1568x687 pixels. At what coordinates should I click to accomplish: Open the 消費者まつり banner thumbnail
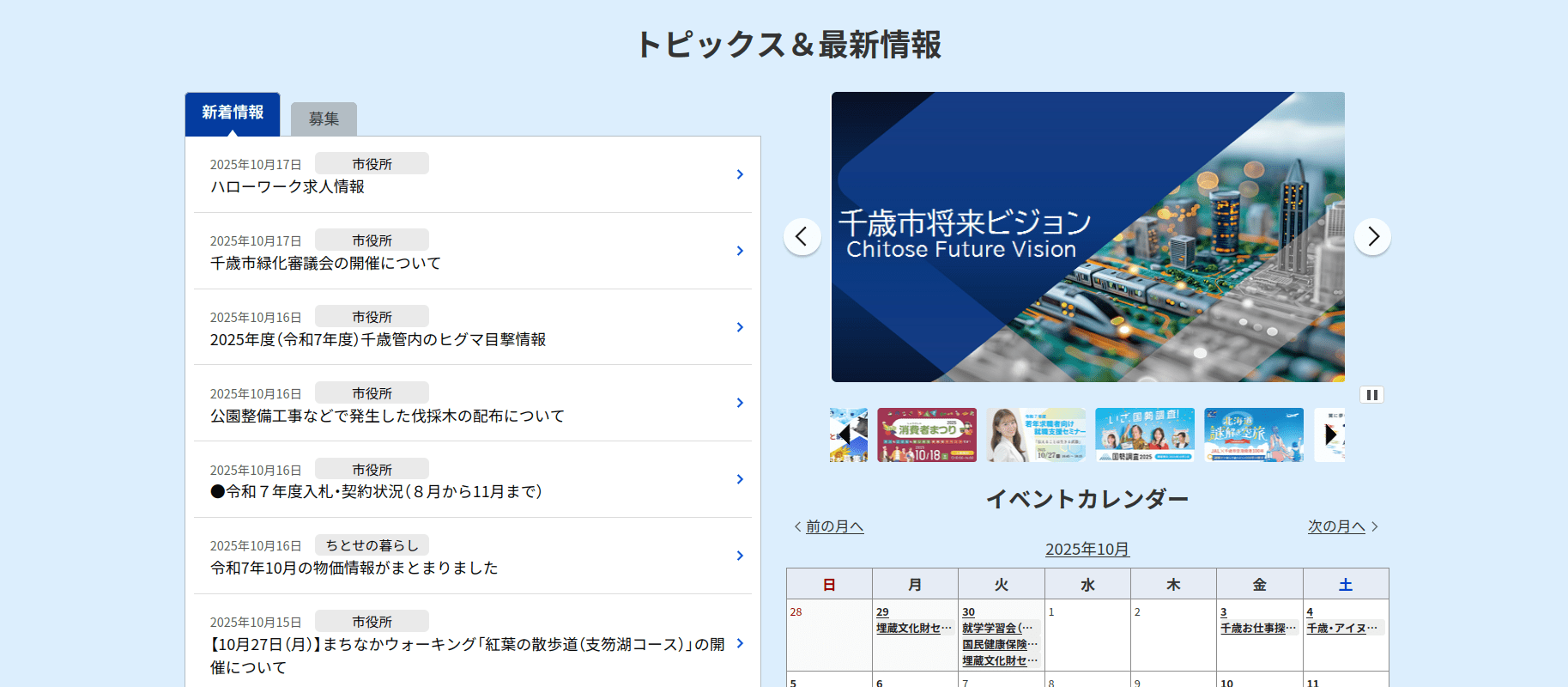926,435
